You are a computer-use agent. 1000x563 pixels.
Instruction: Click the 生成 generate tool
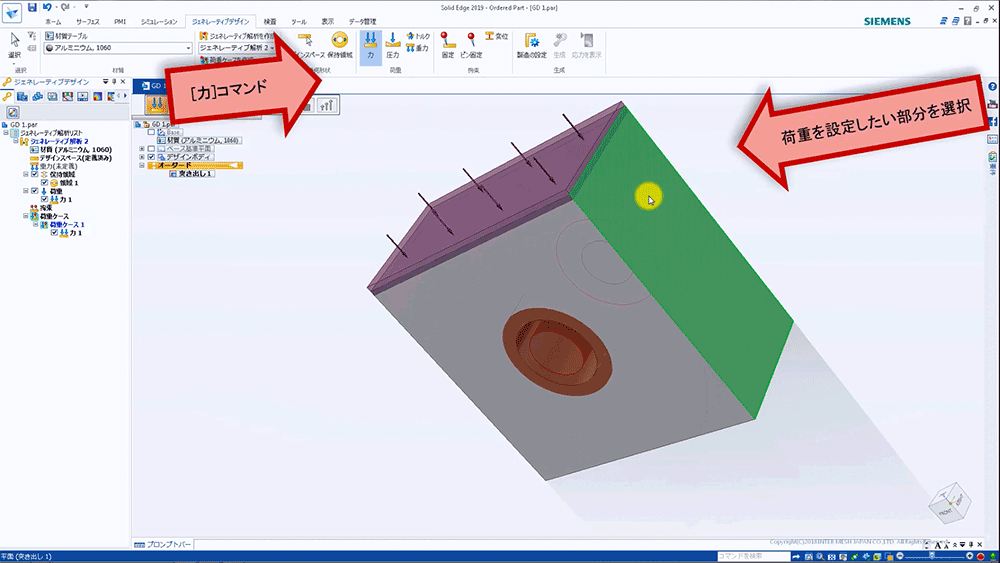(x=559, y=47)
